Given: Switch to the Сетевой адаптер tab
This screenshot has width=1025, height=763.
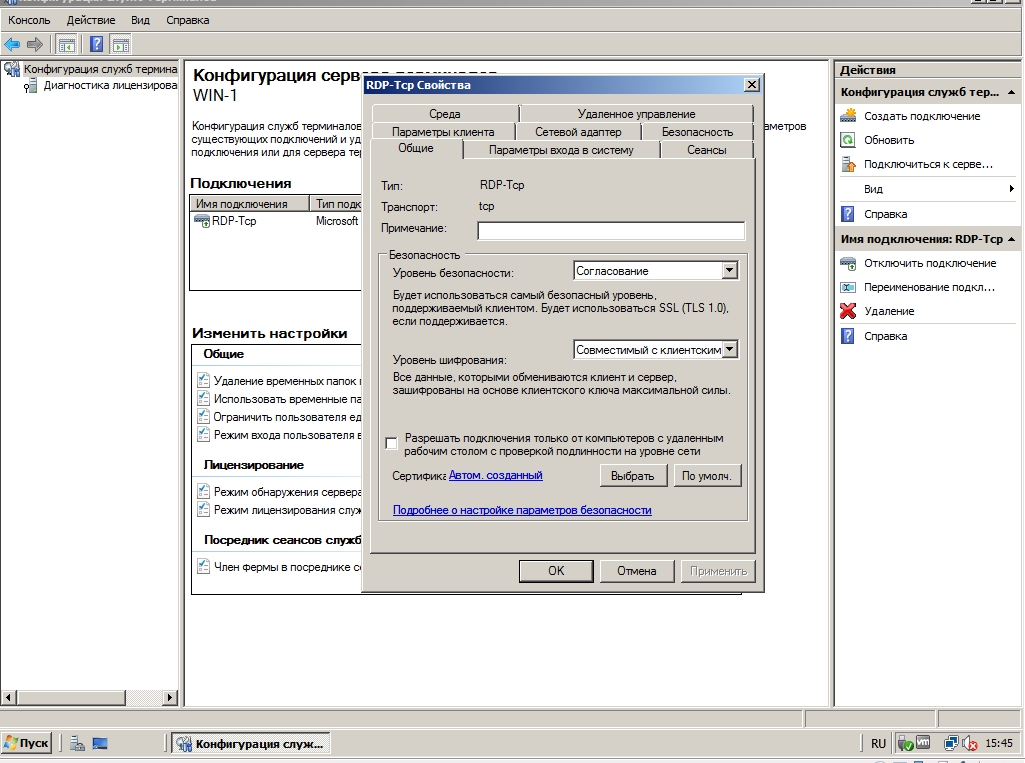Looking at the screenshot, I should coord(578,131).
